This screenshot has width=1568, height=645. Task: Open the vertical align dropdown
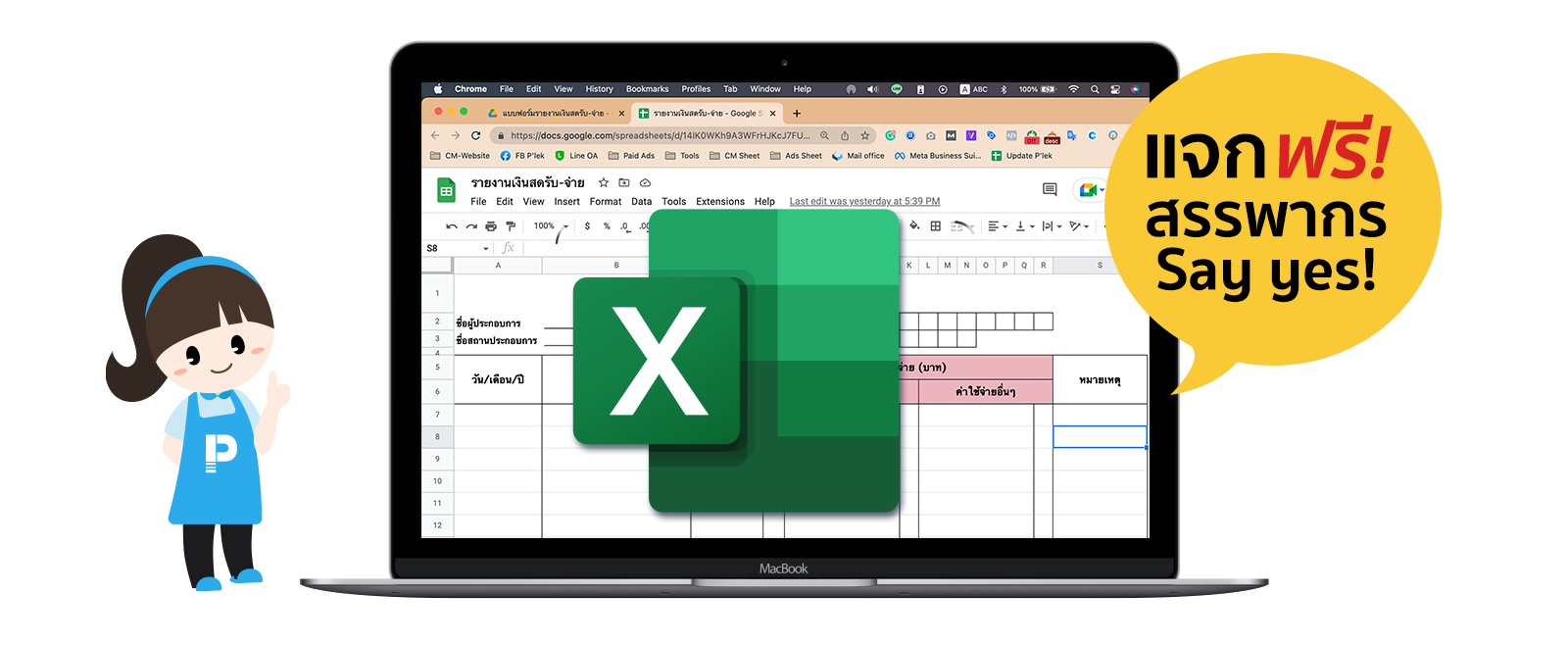[x=1025, y=226]
